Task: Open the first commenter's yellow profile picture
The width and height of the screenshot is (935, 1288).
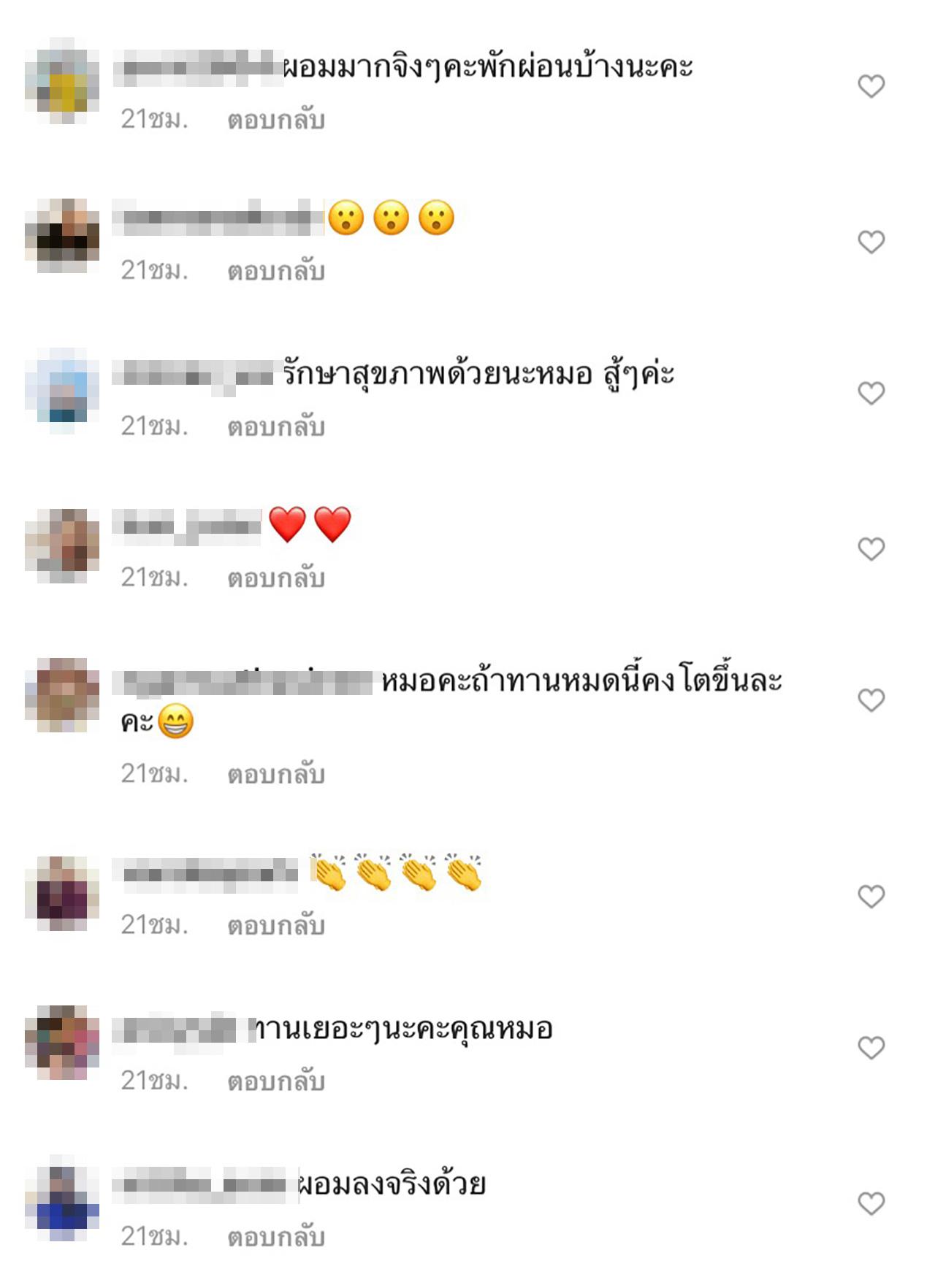Action: 62,80
